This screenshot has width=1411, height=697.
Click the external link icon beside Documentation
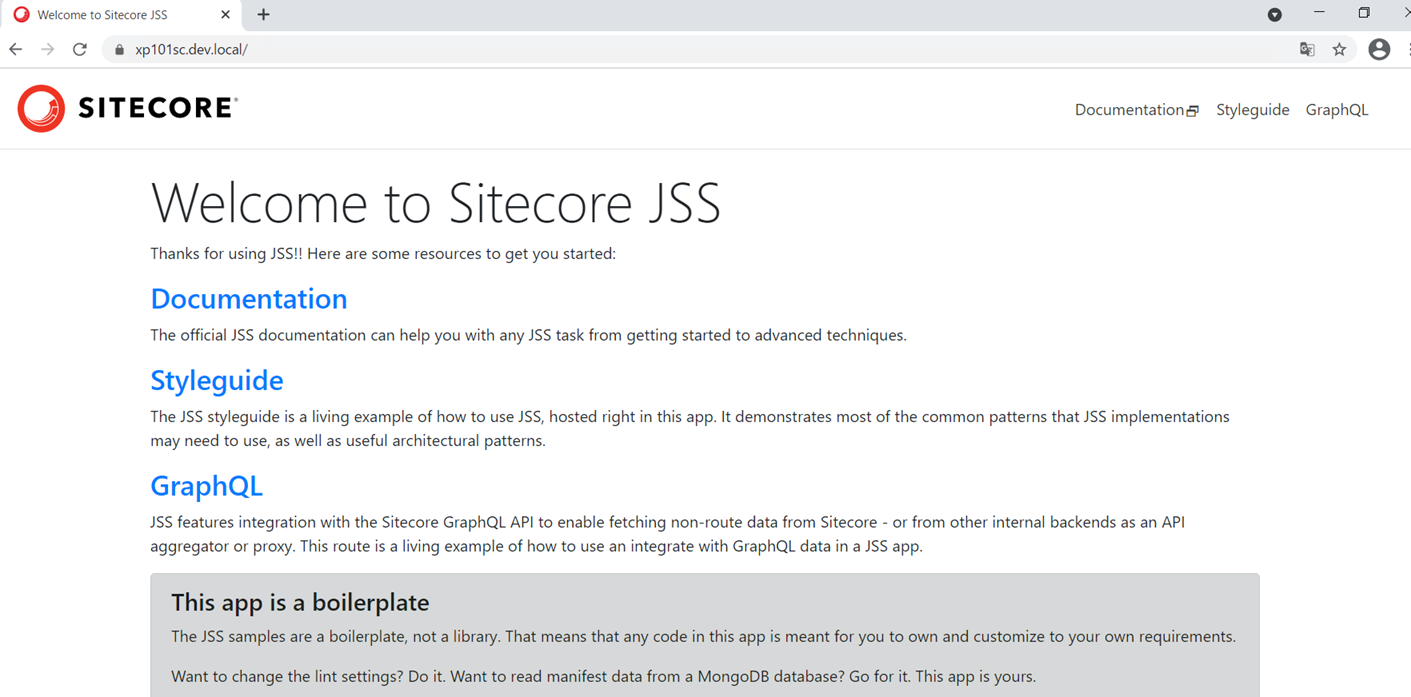(x=1192, y=111)
